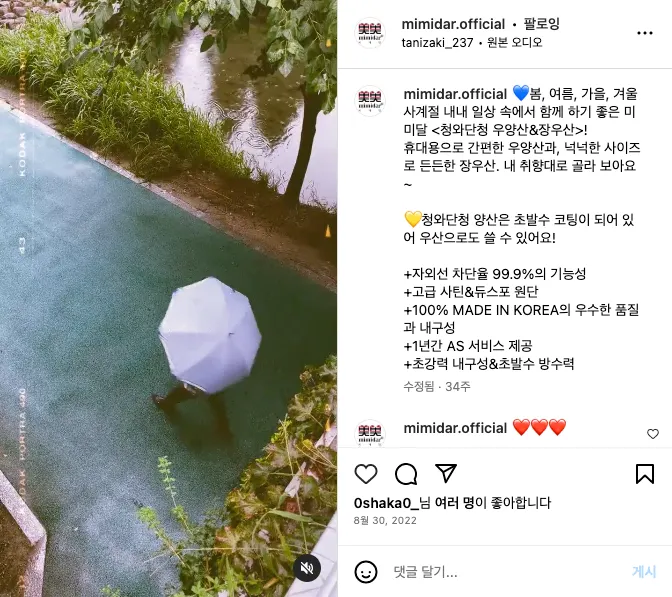
Task: Click the header mimidar profile picture
Action: click(x=370, y=33)
